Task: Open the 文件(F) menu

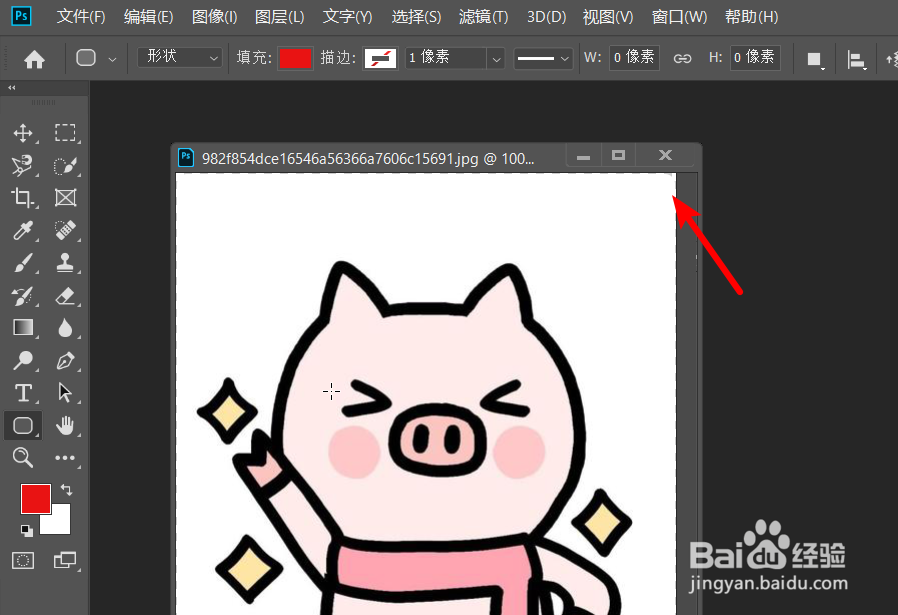Action: (81, 17)
